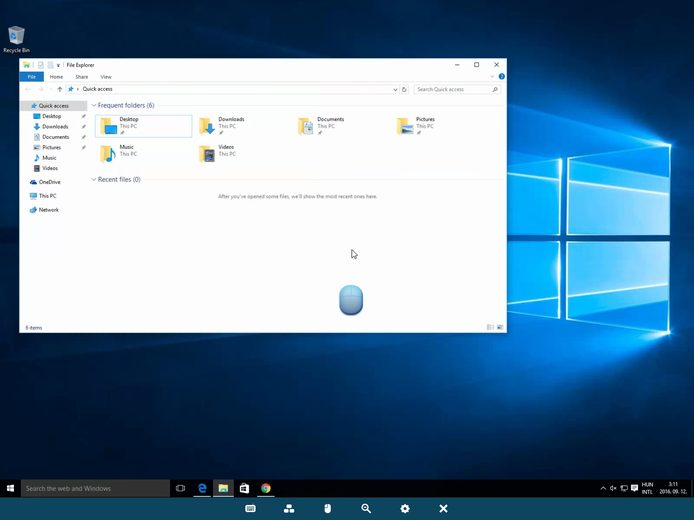The image size is (694, 520).
Task: Collapse the Recent files group
Action: point(93,179)
